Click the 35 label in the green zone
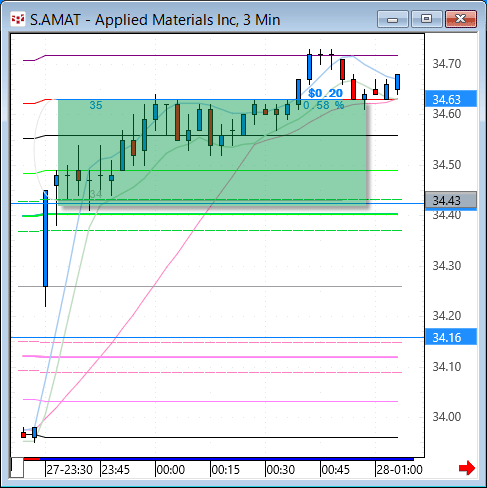The image size is (487, 488). (96, 105)
